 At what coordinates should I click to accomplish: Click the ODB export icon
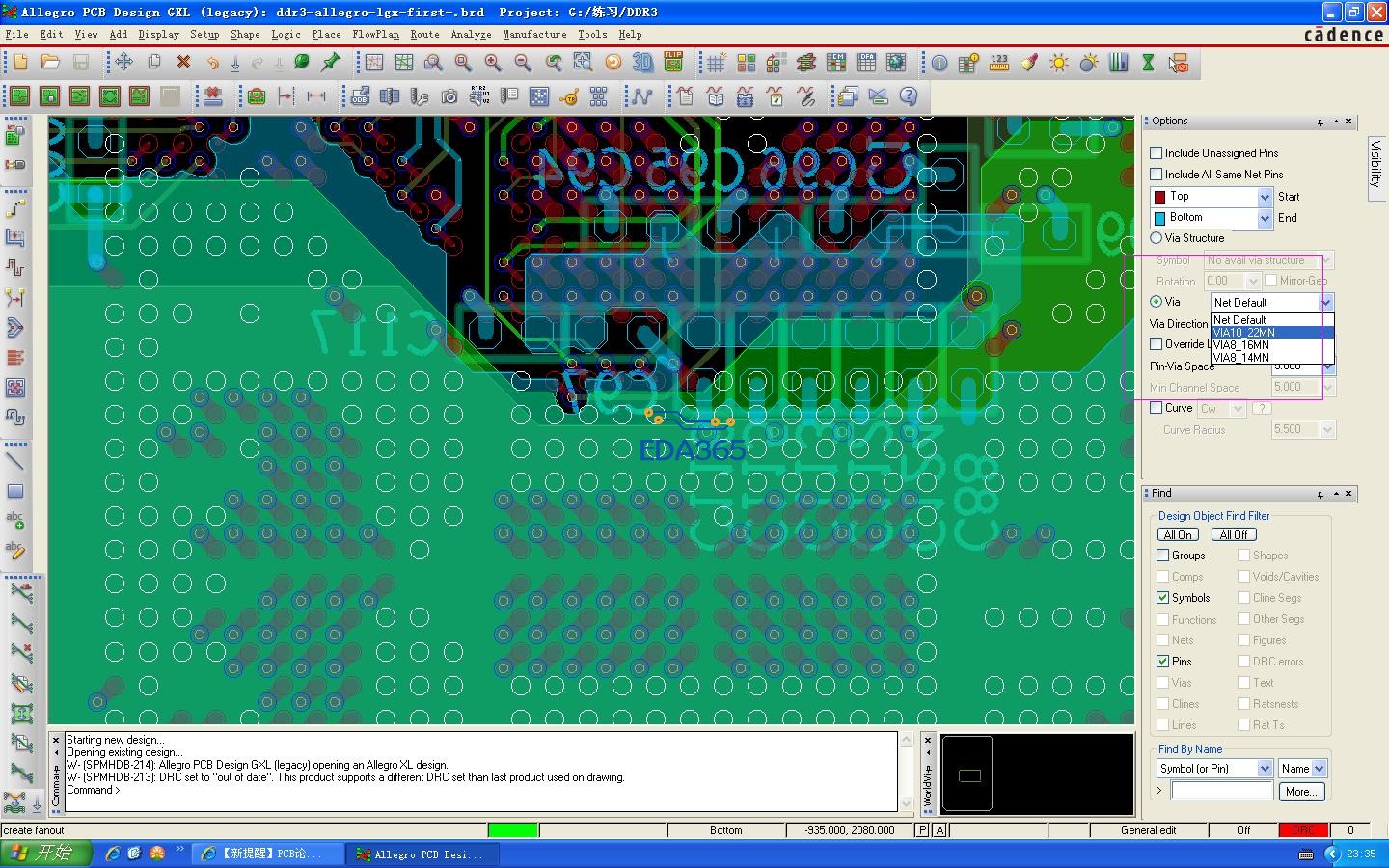360,96
